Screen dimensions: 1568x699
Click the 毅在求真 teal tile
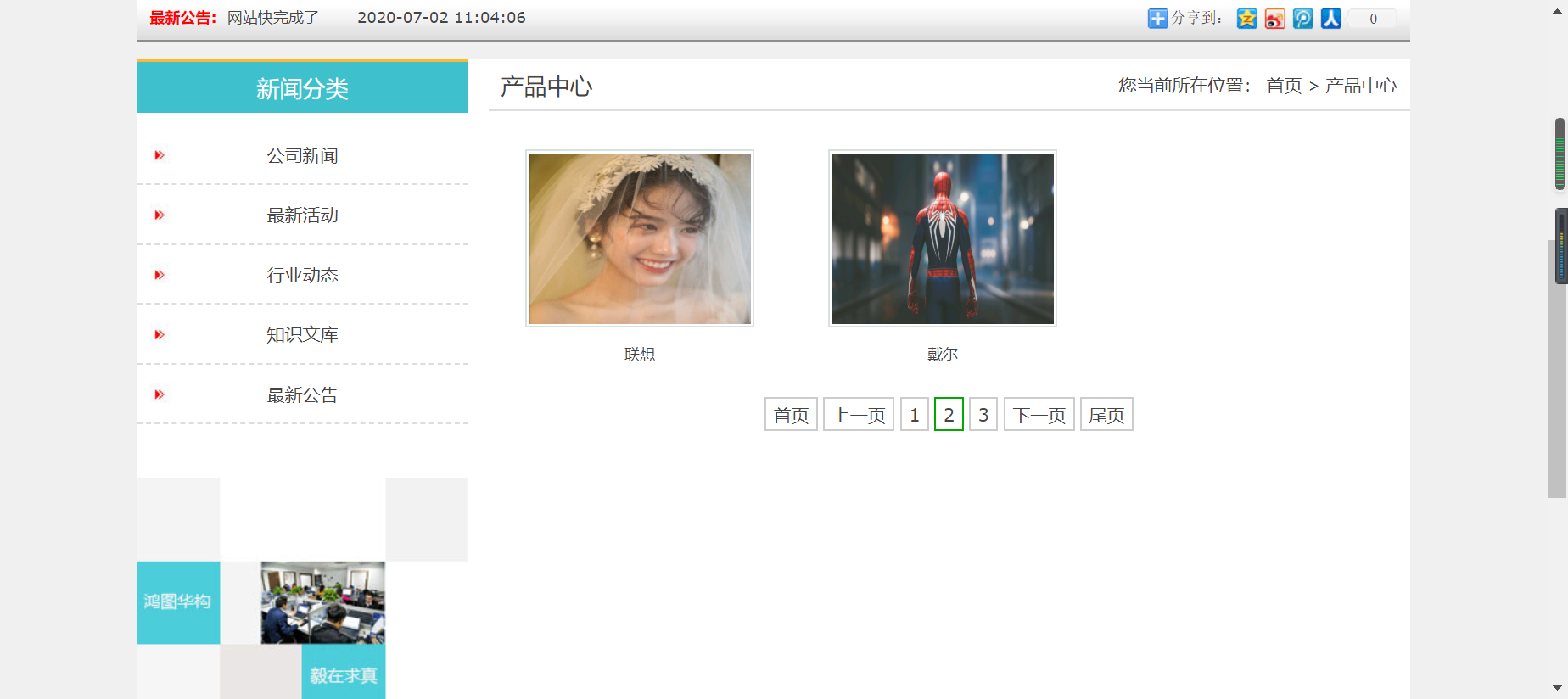(344, 672)
